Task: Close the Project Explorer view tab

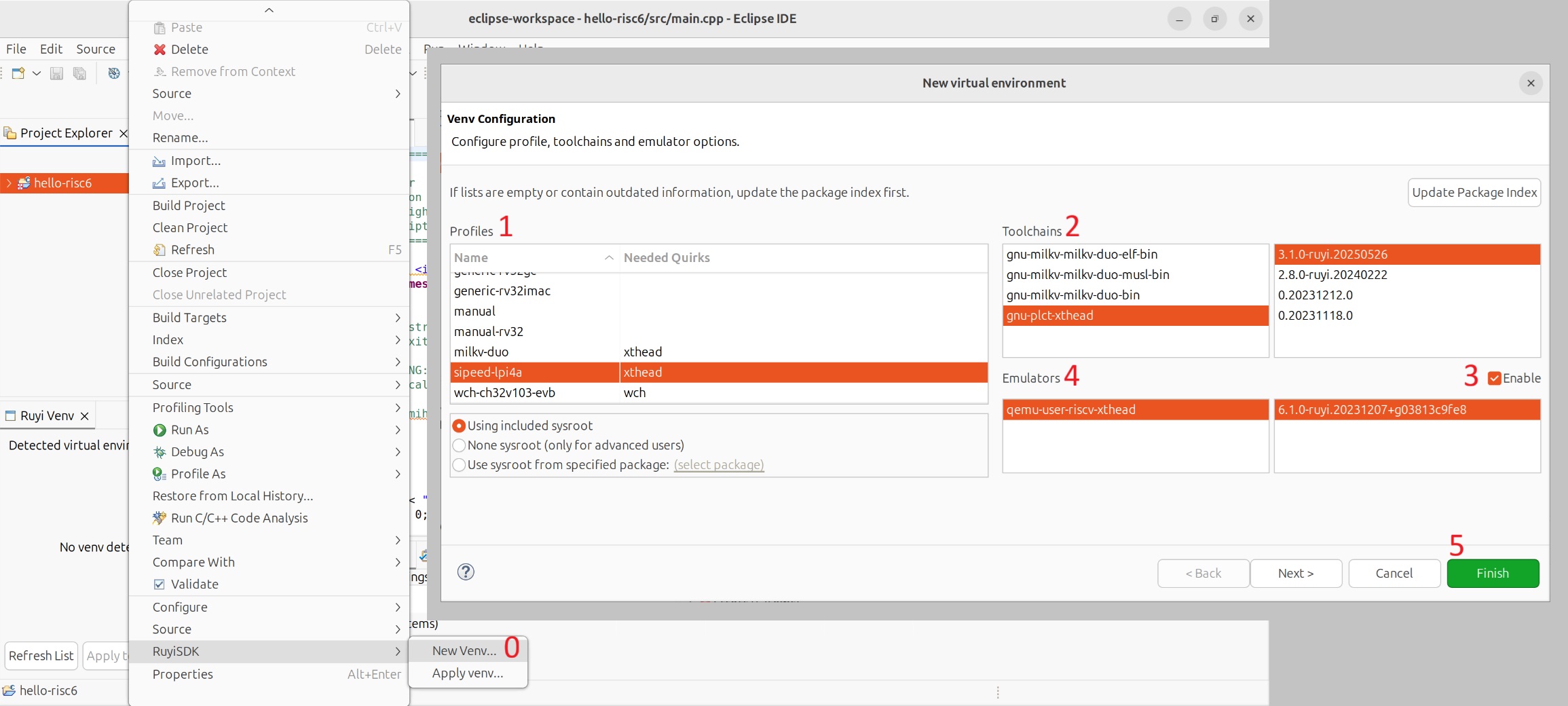Action: click(x=123, y=134)
